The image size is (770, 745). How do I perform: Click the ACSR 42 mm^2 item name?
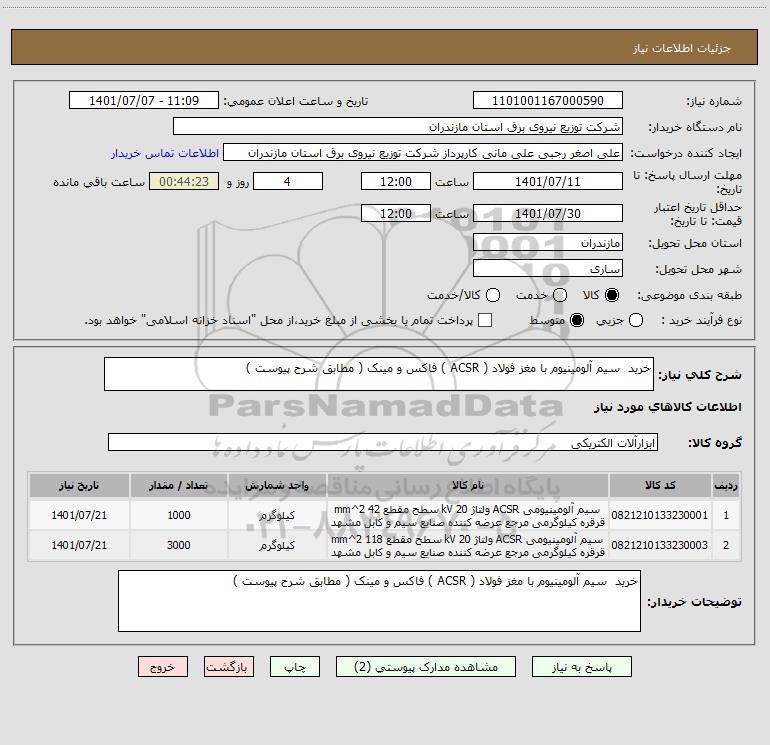(x=468, y=516)
